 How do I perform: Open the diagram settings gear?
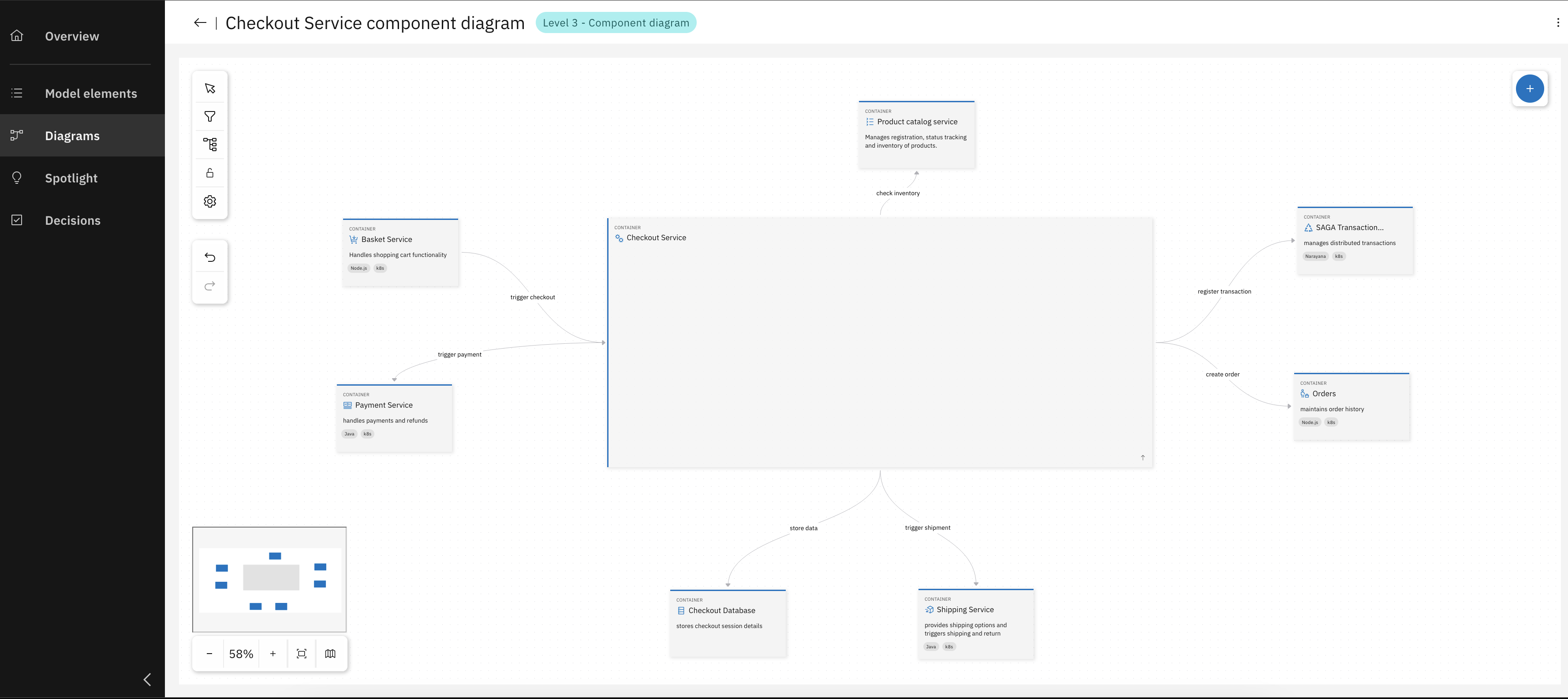pyautogui.click(x=209, y=201)
